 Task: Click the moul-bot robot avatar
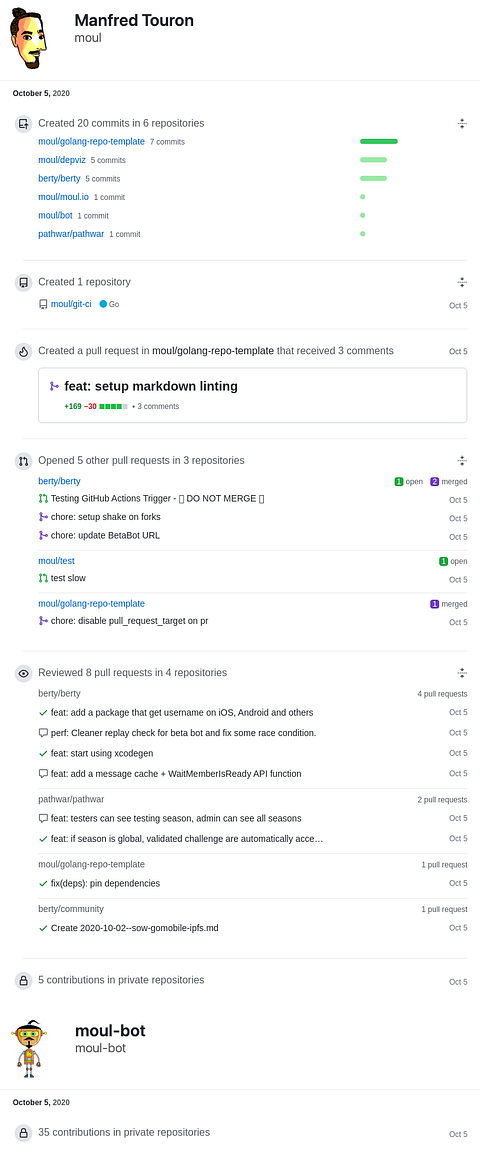28,1048
